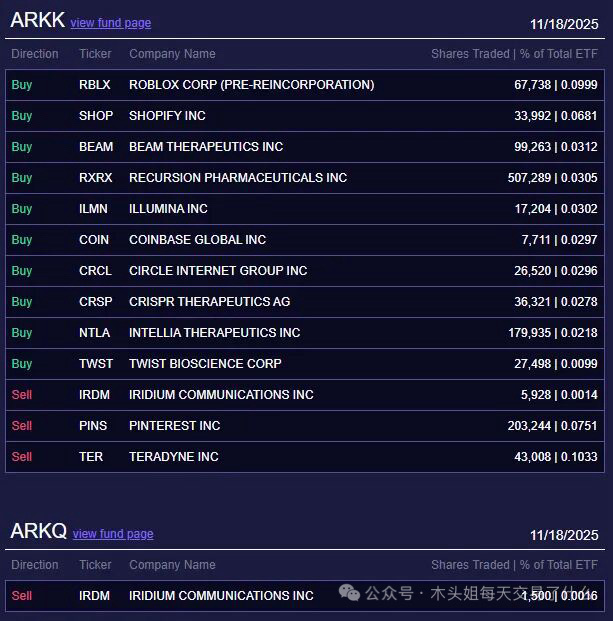Select RBLX ticker in ARKK table
Viewport: 613px width, 621px height.
click(95, 85)
